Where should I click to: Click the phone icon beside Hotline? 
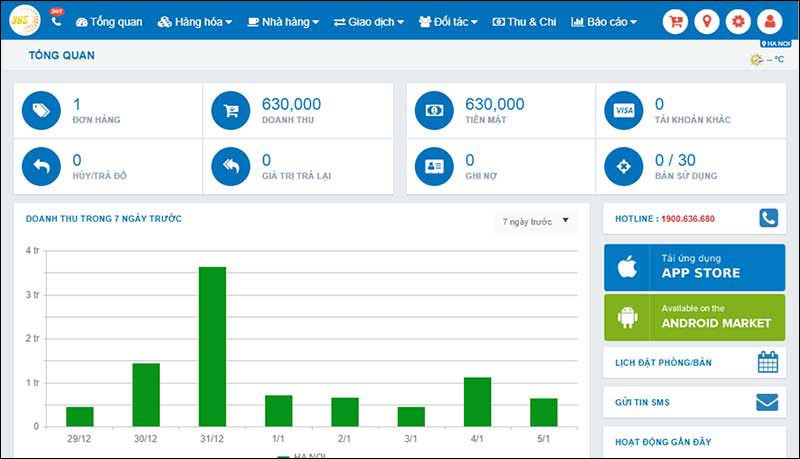point(768,218)
